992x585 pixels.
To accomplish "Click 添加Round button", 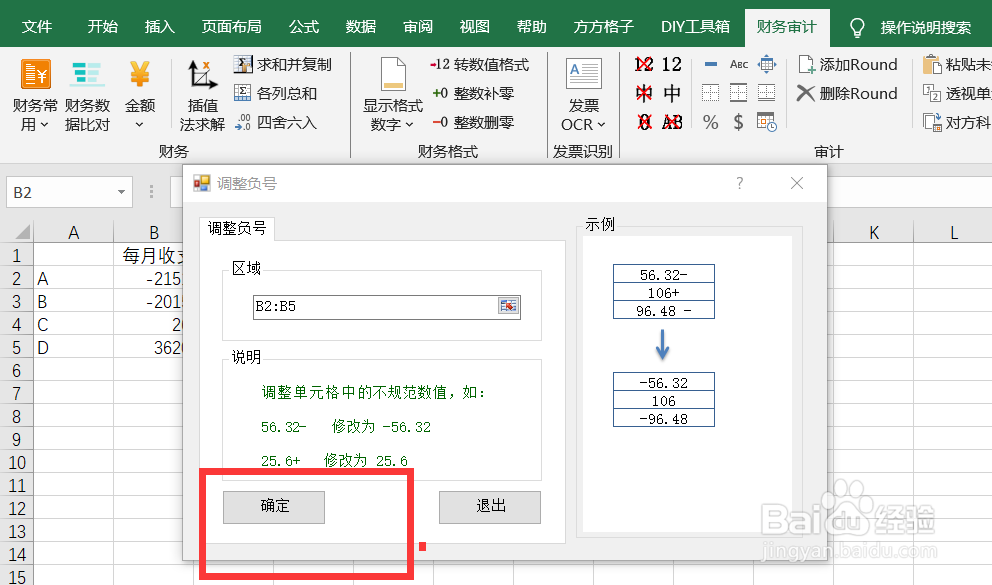I will coord(848,65).
